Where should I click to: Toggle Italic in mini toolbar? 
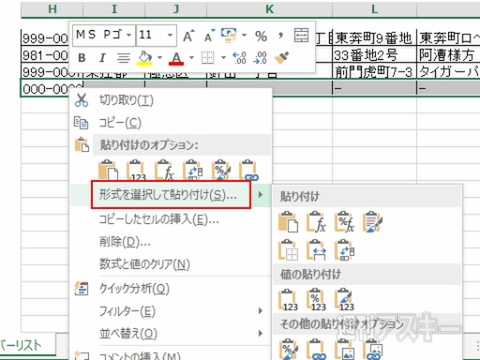[x=102, y=58]
